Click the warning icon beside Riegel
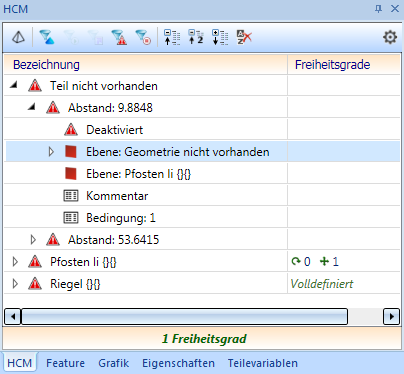404x374 pixels. pos(35,284)
